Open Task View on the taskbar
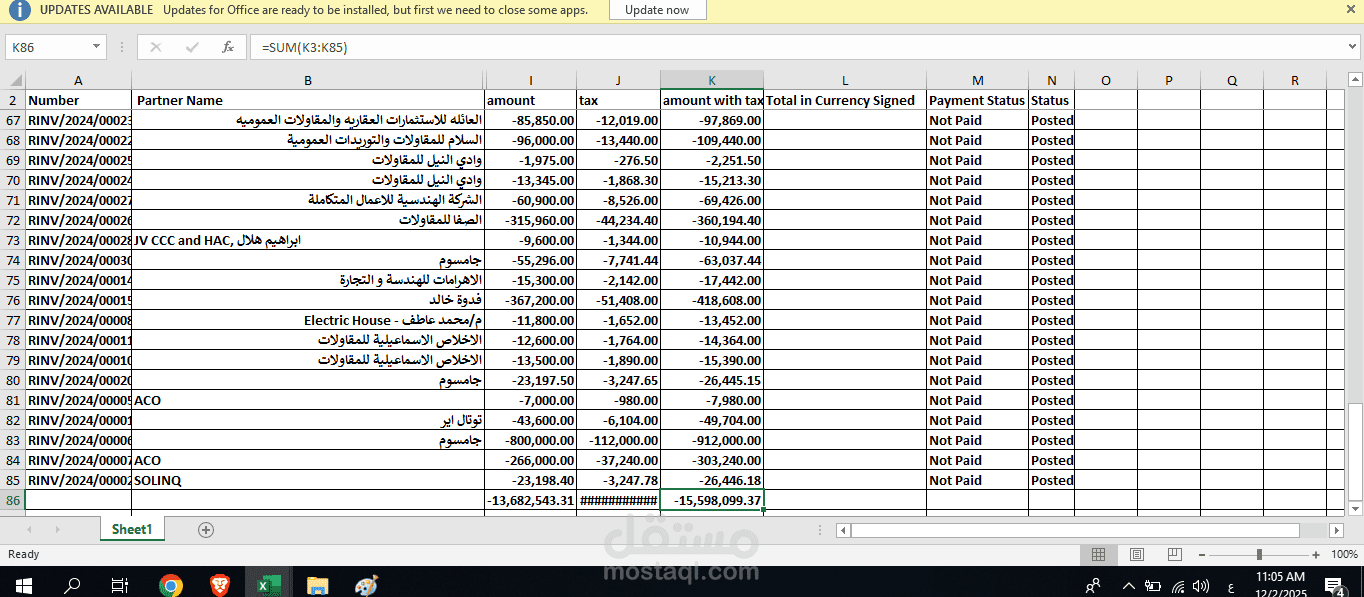 (x=120, y=585)
